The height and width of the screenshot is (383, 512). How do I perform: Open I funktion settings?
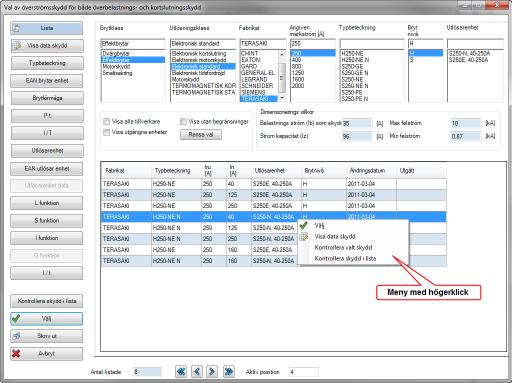pos(47,238)
